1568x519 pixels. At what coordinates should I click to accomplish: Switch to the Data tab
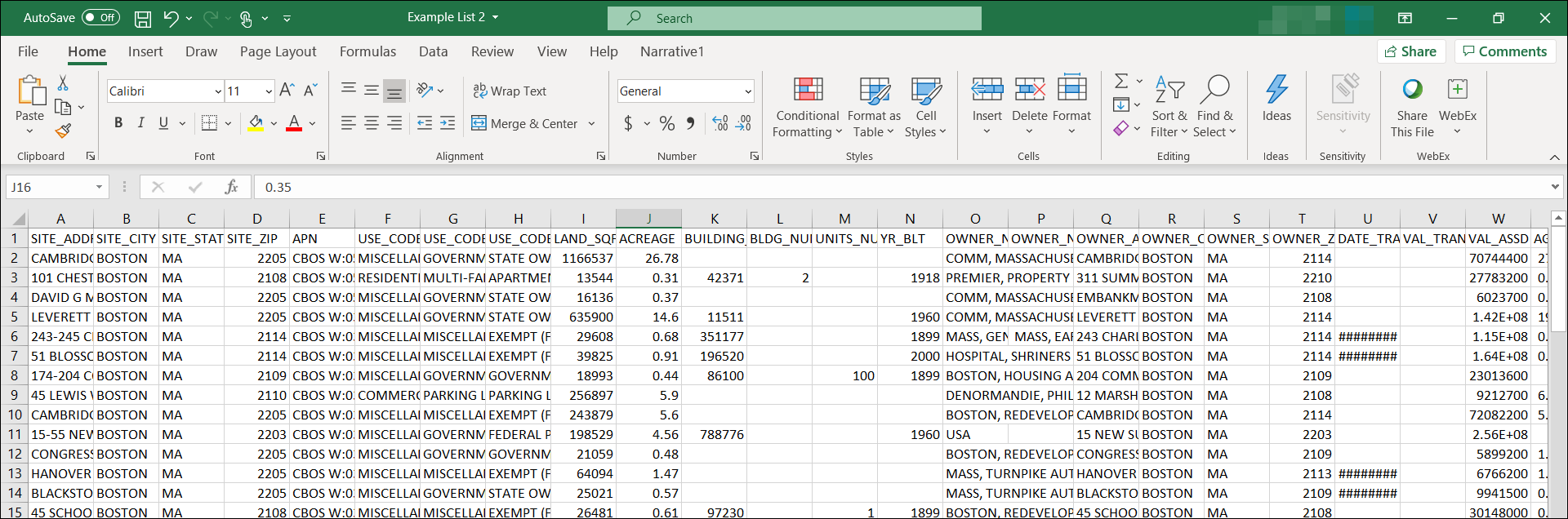point(433,51)
